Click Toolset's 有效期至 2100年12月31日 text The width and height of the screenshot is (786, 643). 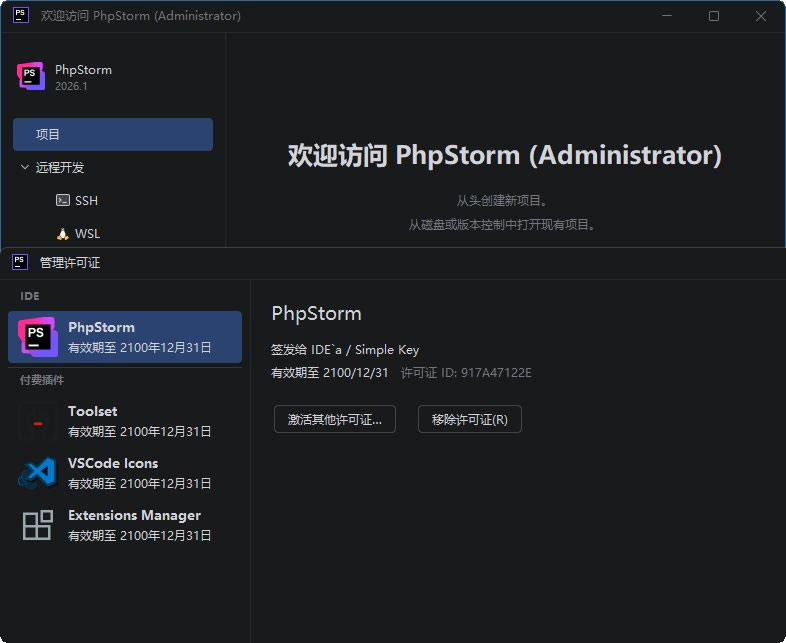click(140, 432)
